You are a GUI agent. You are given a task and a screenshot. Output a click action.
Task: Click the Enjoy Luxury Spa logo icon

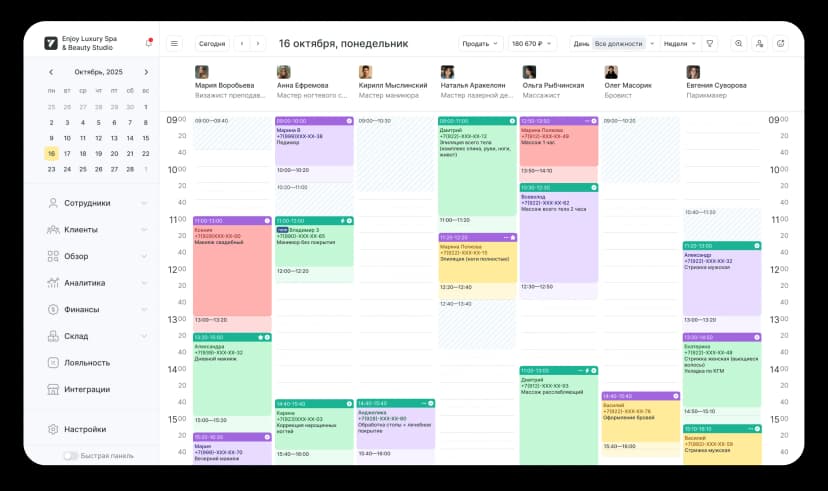pyautogui.click(x=51, y=43)
